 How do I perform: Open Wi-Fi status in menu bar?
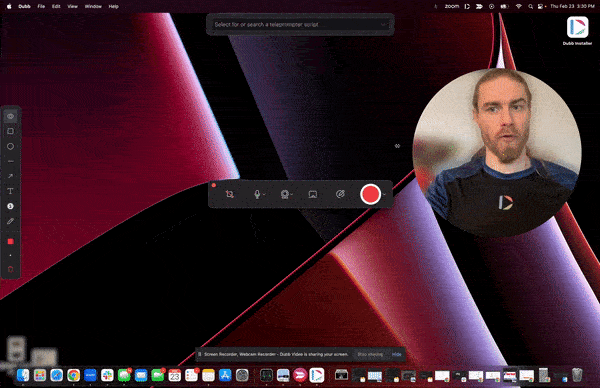(x=519, y=6)
